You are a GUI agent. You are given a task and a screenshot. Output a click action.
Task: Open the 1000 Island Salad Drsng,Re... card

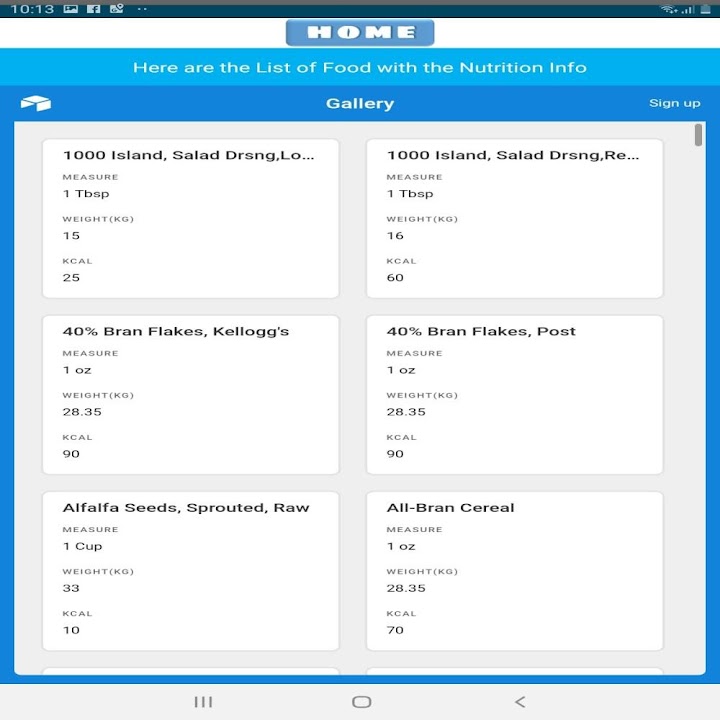pos(514,218)
